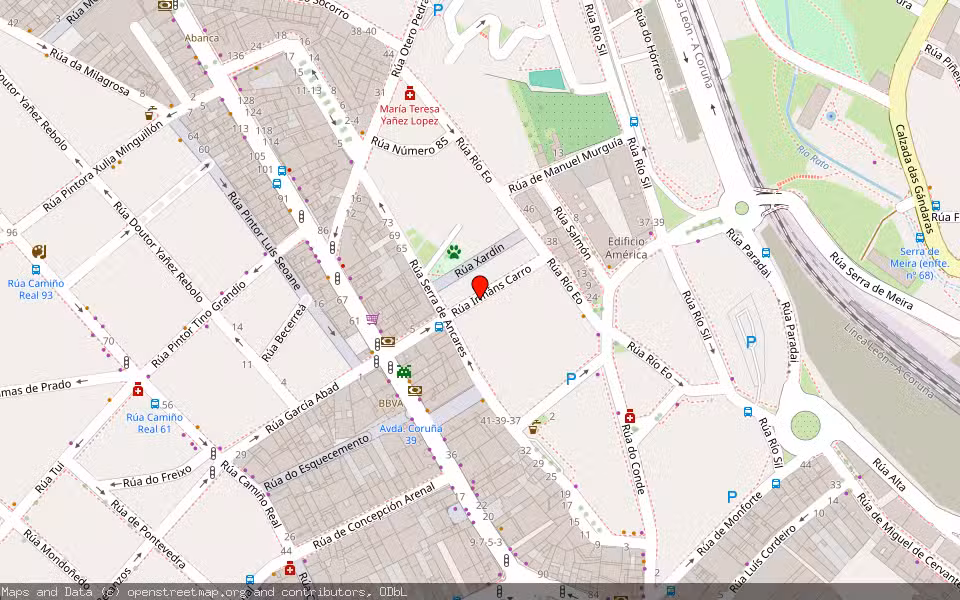The height and width of the screenshot is (600, 960).
Task: Select the bus stop icon above Rúa Camiño Real 61
Action: (155, 404)
